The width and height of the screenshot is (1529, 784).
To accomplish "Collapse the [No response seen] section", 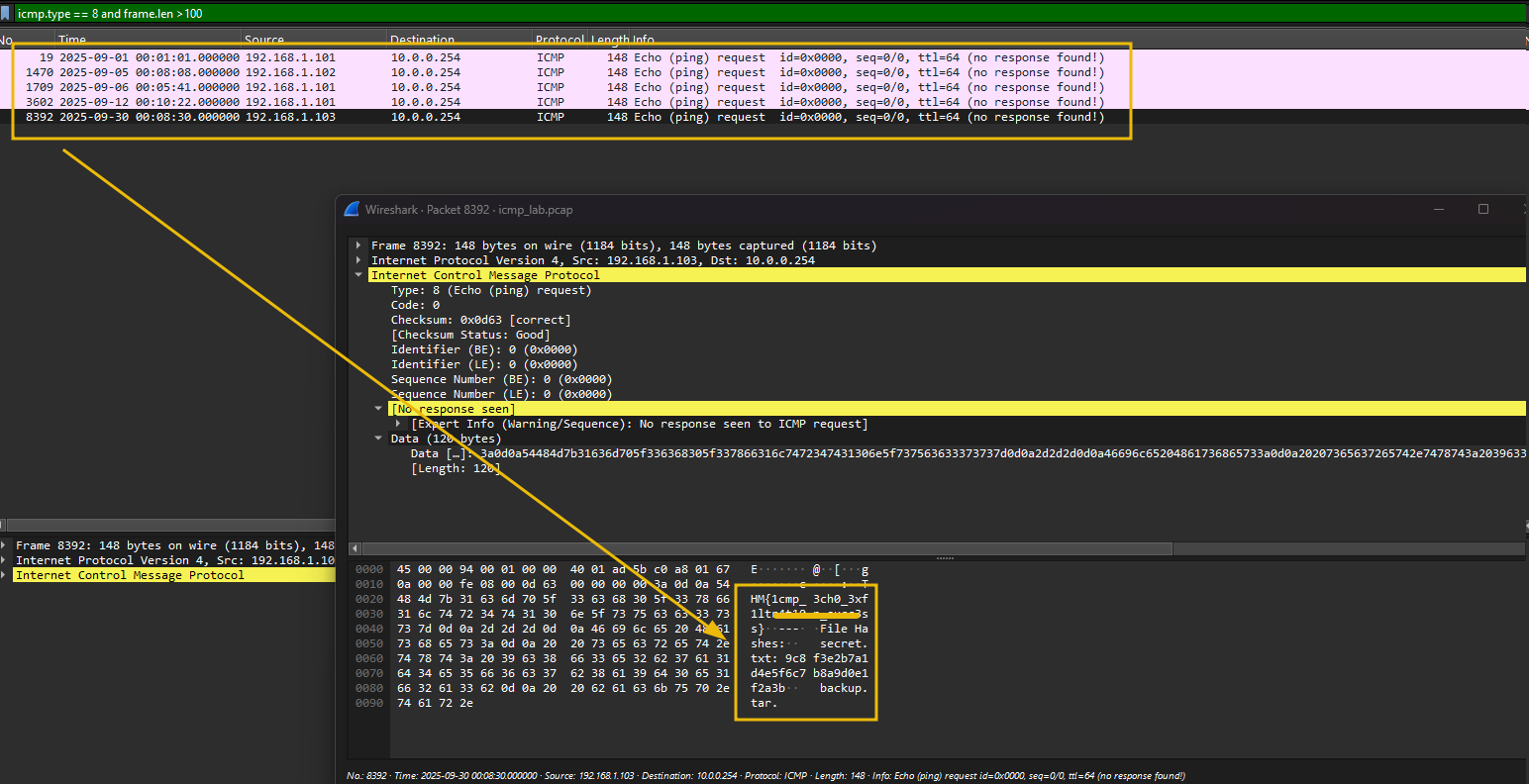I will (377, 408).
